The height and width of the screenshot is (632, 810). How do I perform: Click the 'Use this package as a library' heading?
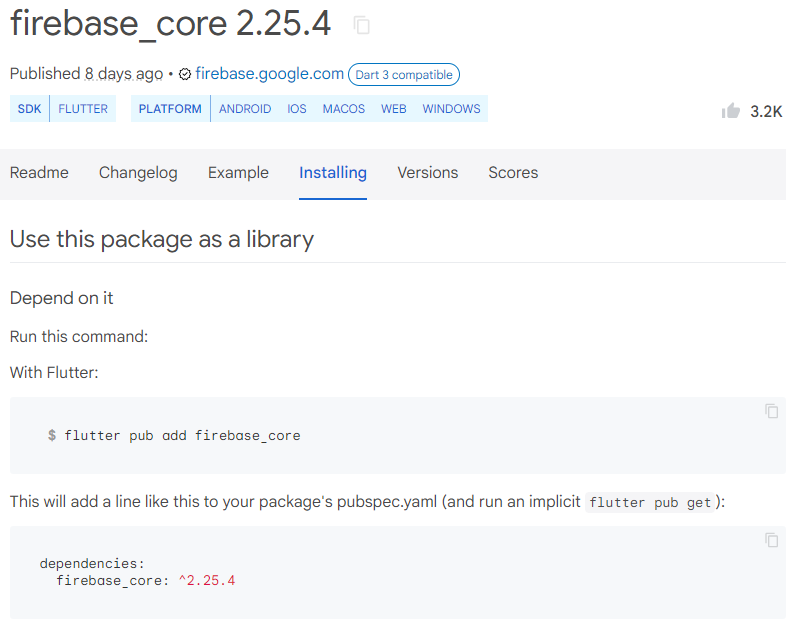[162, 239]
